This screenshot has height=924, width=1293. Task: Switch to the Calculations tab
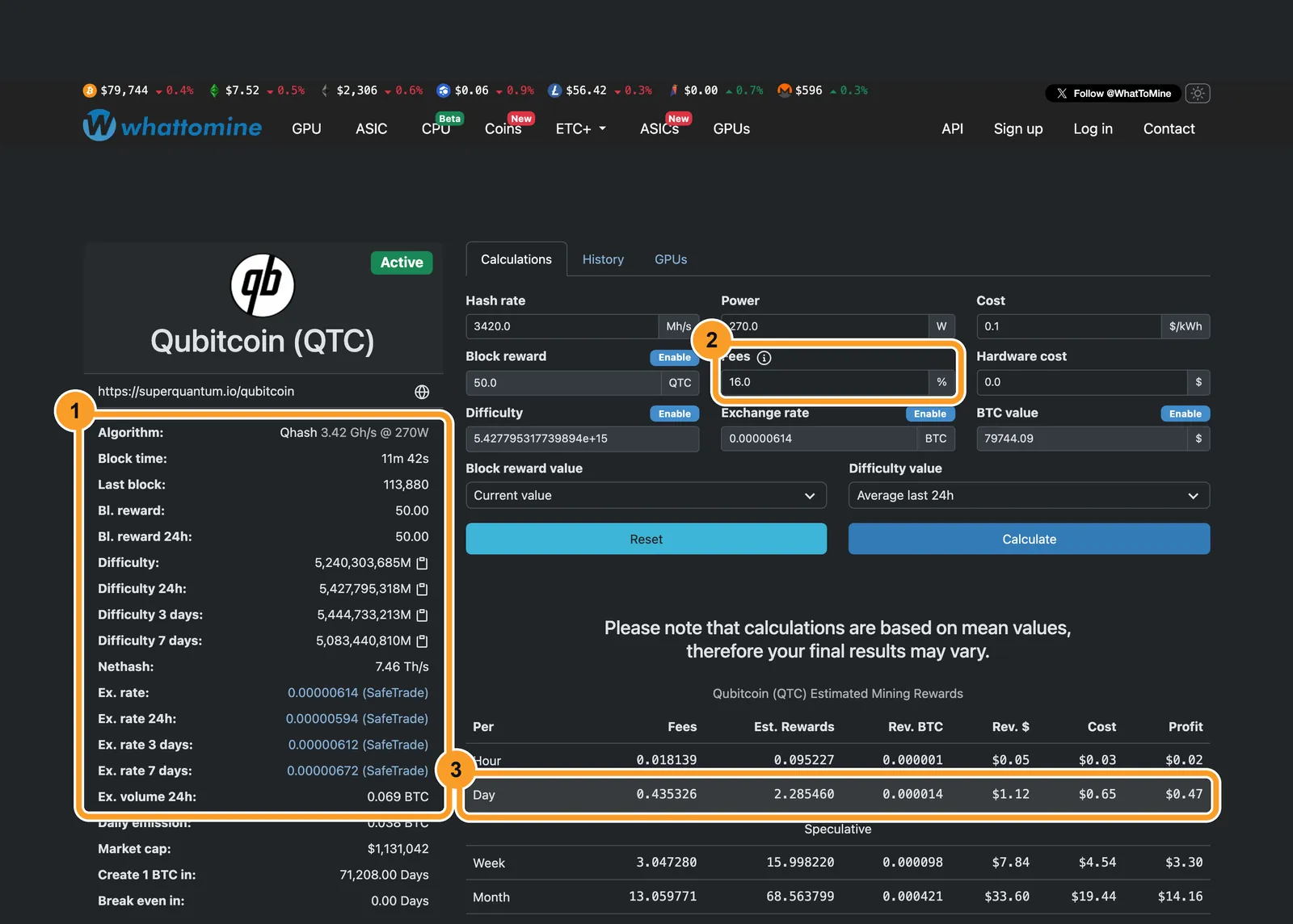pos(516,259)
